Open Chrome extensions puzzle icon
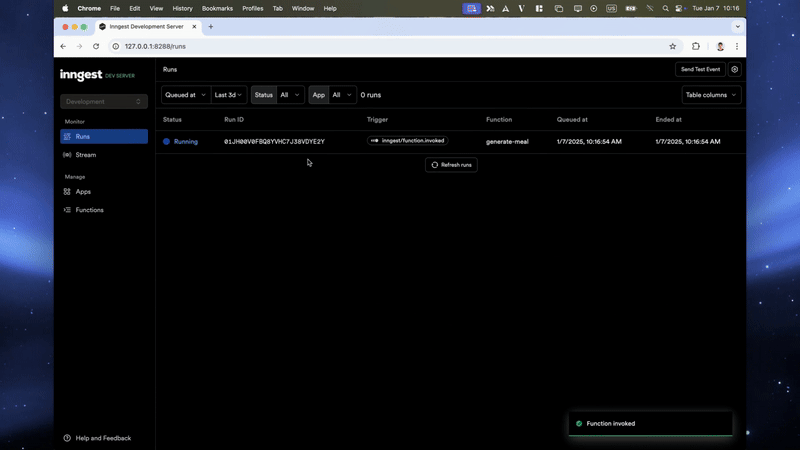800x450 pixels. pos(696,46)
